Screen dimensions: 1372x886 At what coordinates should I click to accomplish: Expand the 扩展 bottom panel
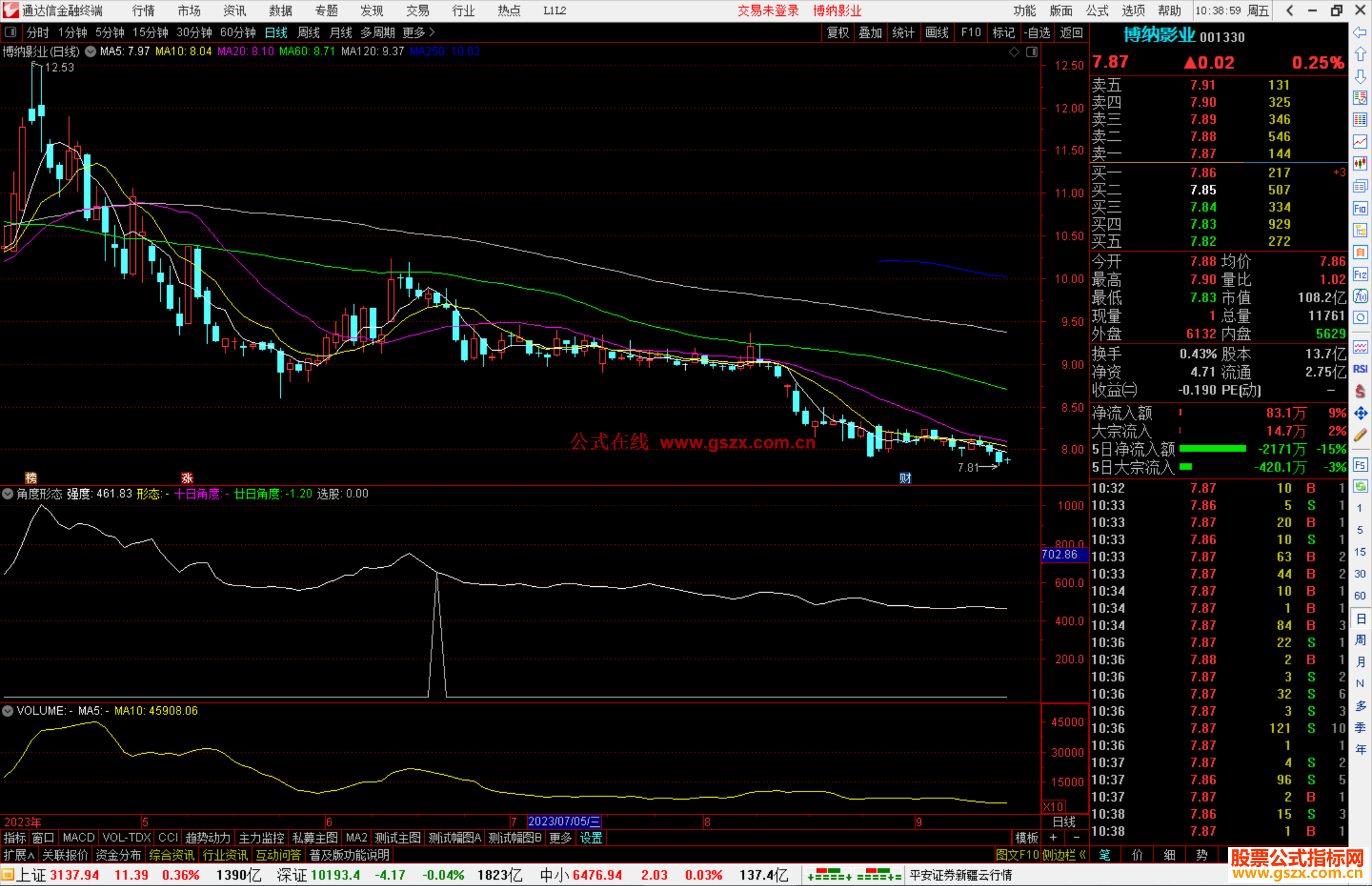(18, 855)
